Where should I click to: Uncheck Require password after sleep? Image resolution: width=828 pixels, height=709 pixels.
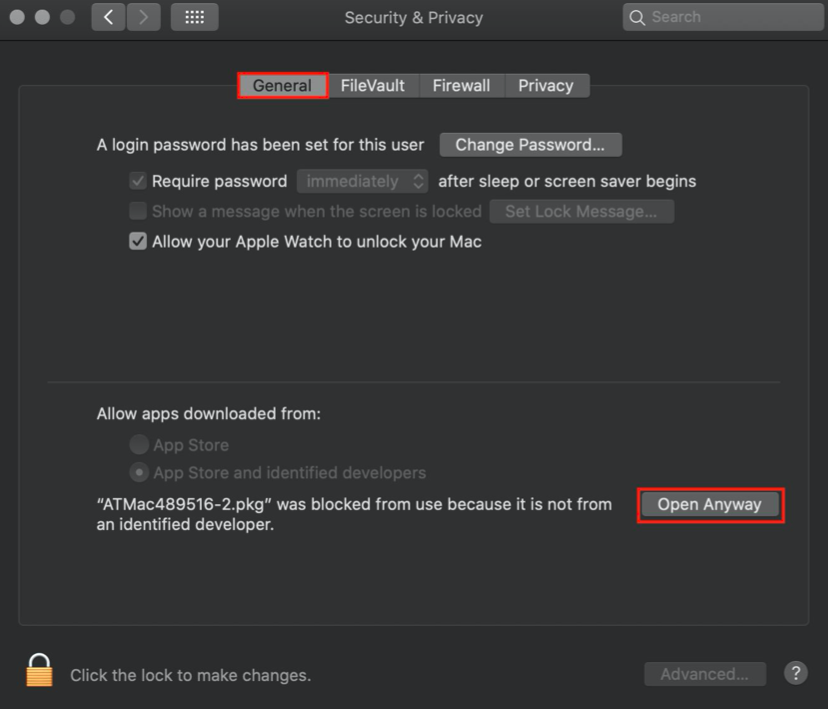coord(137,181)
